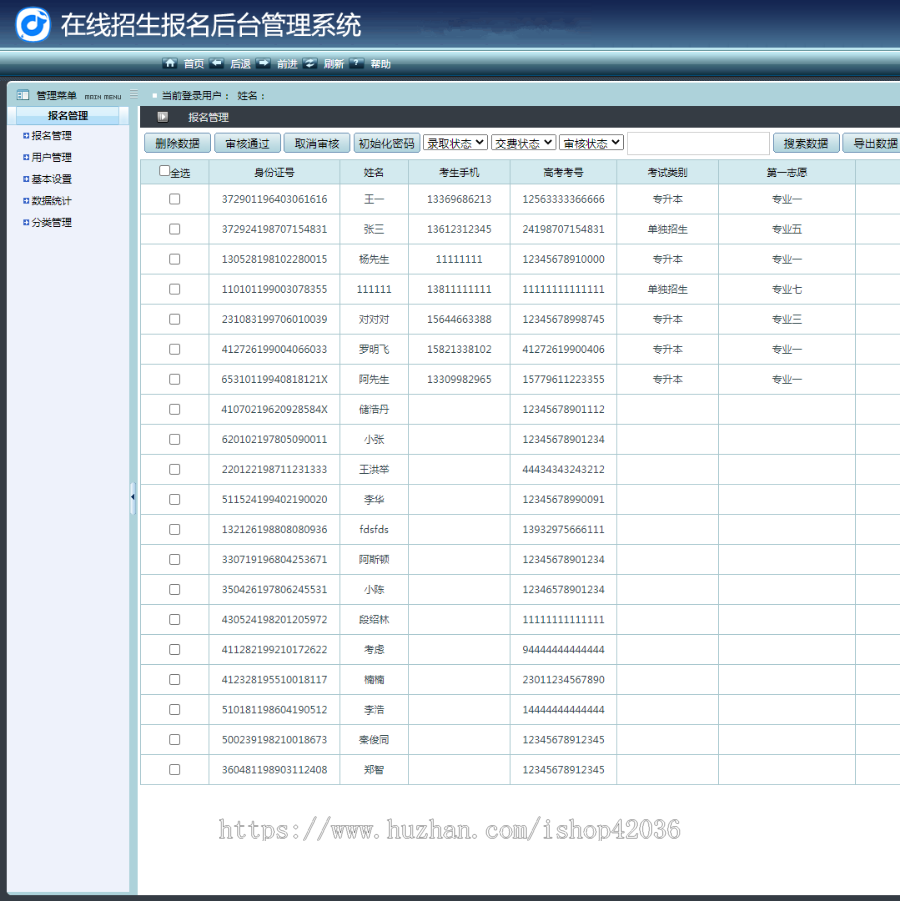The image size is (900, 901).
Task: Click the 删除数据 button
Action: pyautogui.click(x=178, y=143)
